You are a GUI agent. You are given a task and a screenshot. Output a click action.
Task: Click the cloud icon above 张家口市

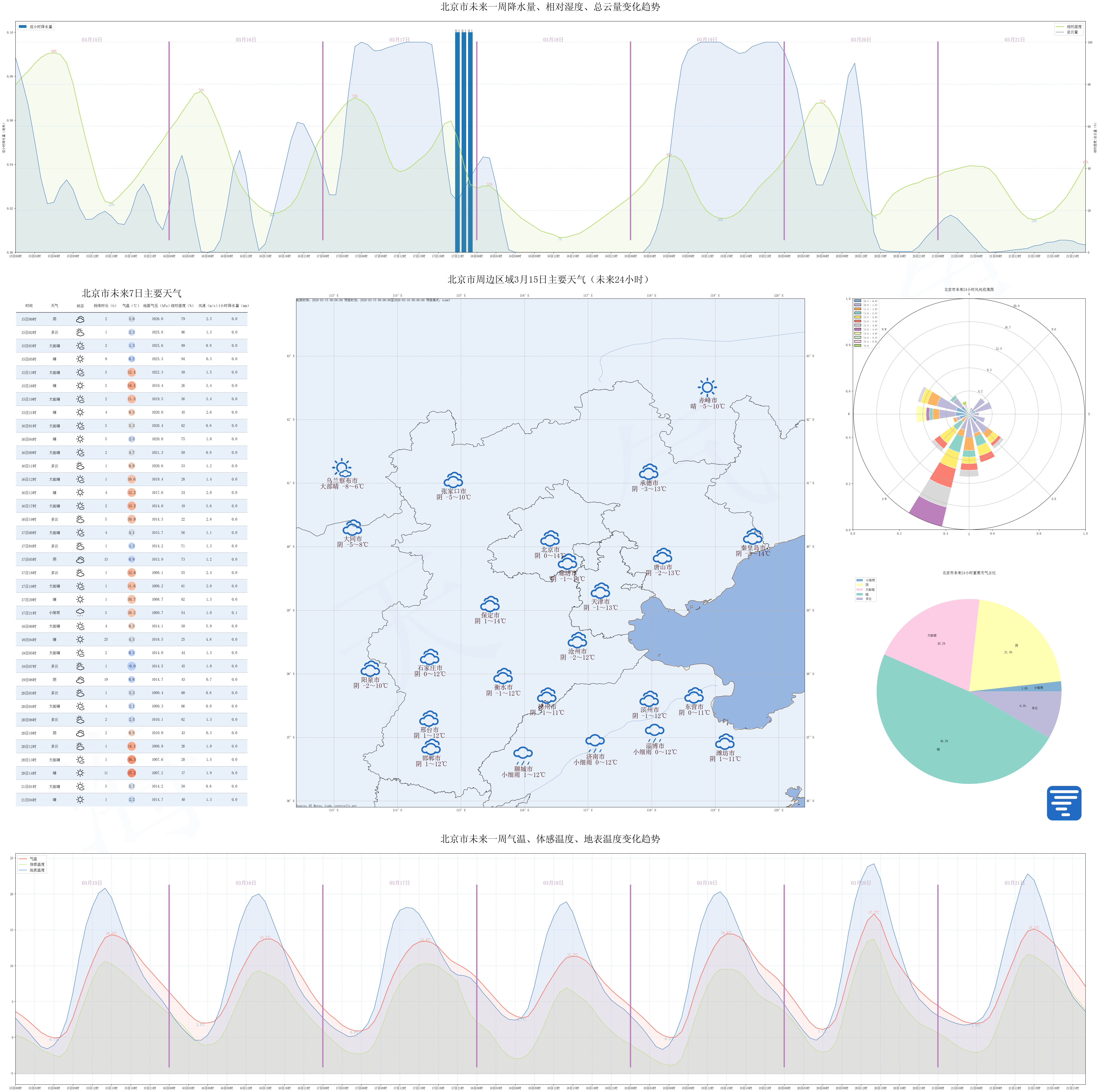coord(453,479)
